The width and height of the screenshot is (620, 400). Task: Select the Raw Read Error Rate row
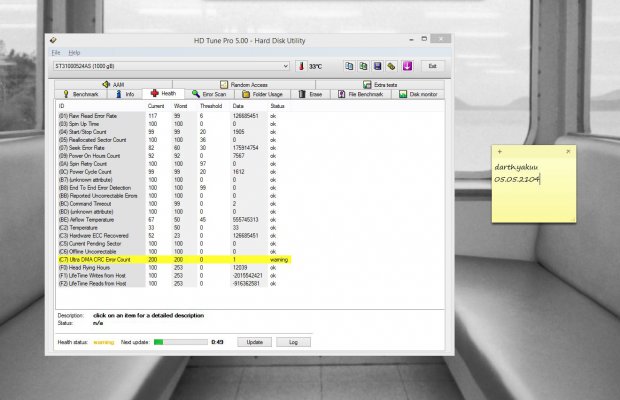tap(174, 116)
